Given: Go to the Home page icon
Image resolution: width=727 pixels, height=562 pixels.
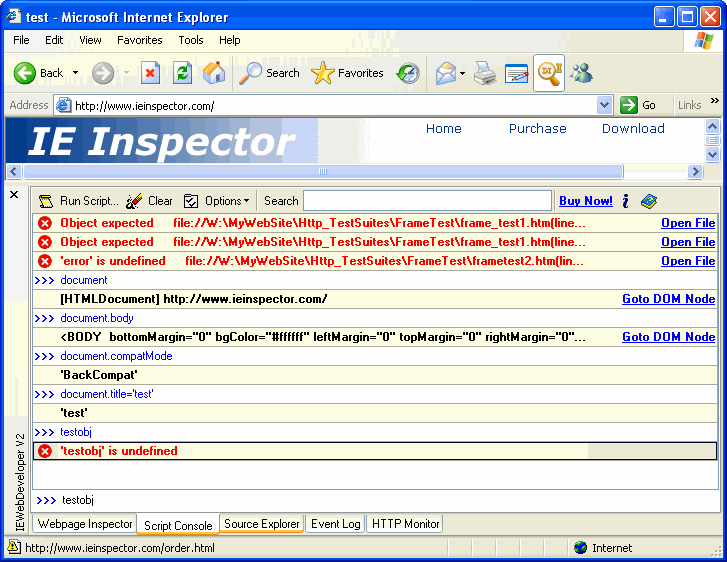Looking at the screenshot, I should [x=214, y=73].
